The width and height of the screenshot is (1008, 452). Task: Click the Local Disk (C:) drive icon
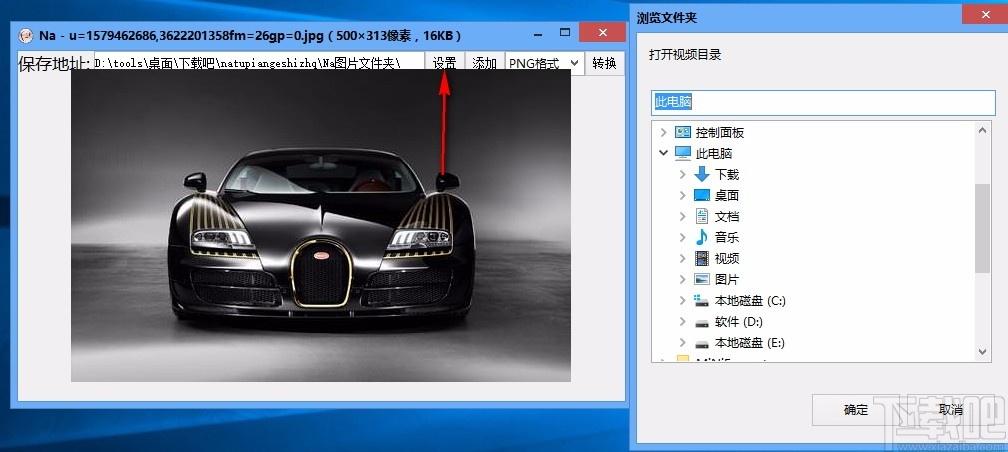tap(701, 300)
